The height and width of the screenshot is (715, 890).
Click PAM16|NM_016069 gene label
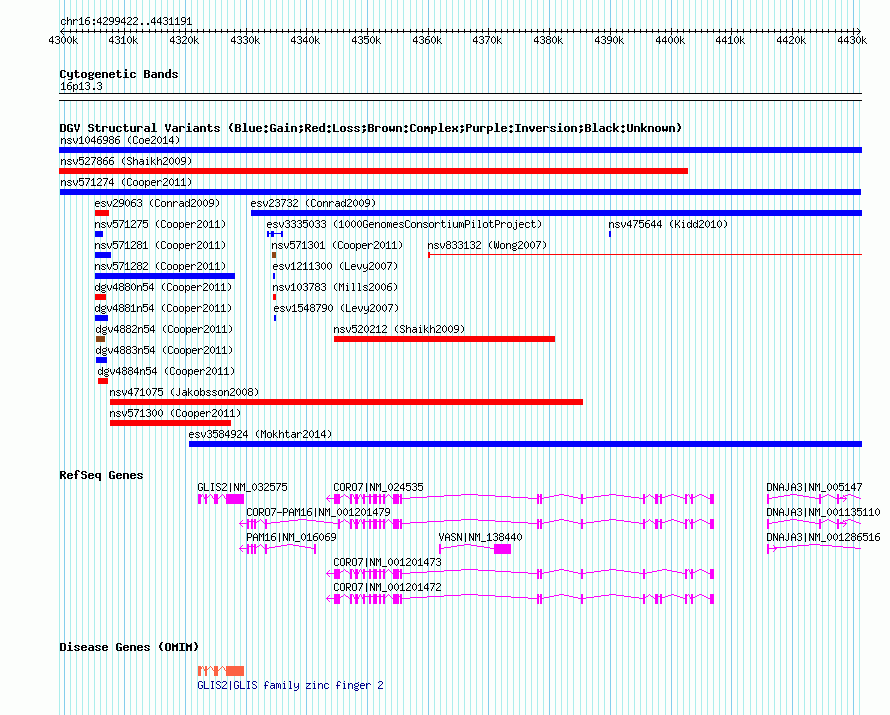291,537
